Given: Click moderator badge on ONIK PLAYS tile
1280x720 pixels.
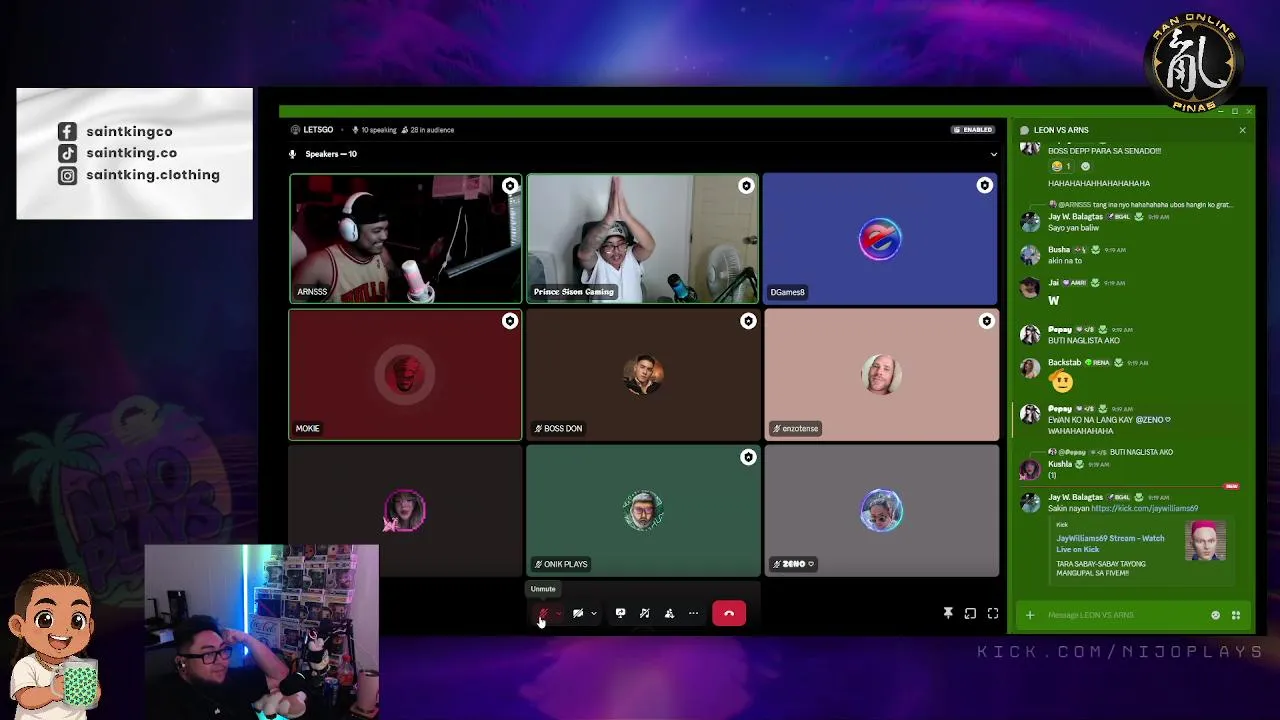Looking at the screenshot, I should coord(748,457).
